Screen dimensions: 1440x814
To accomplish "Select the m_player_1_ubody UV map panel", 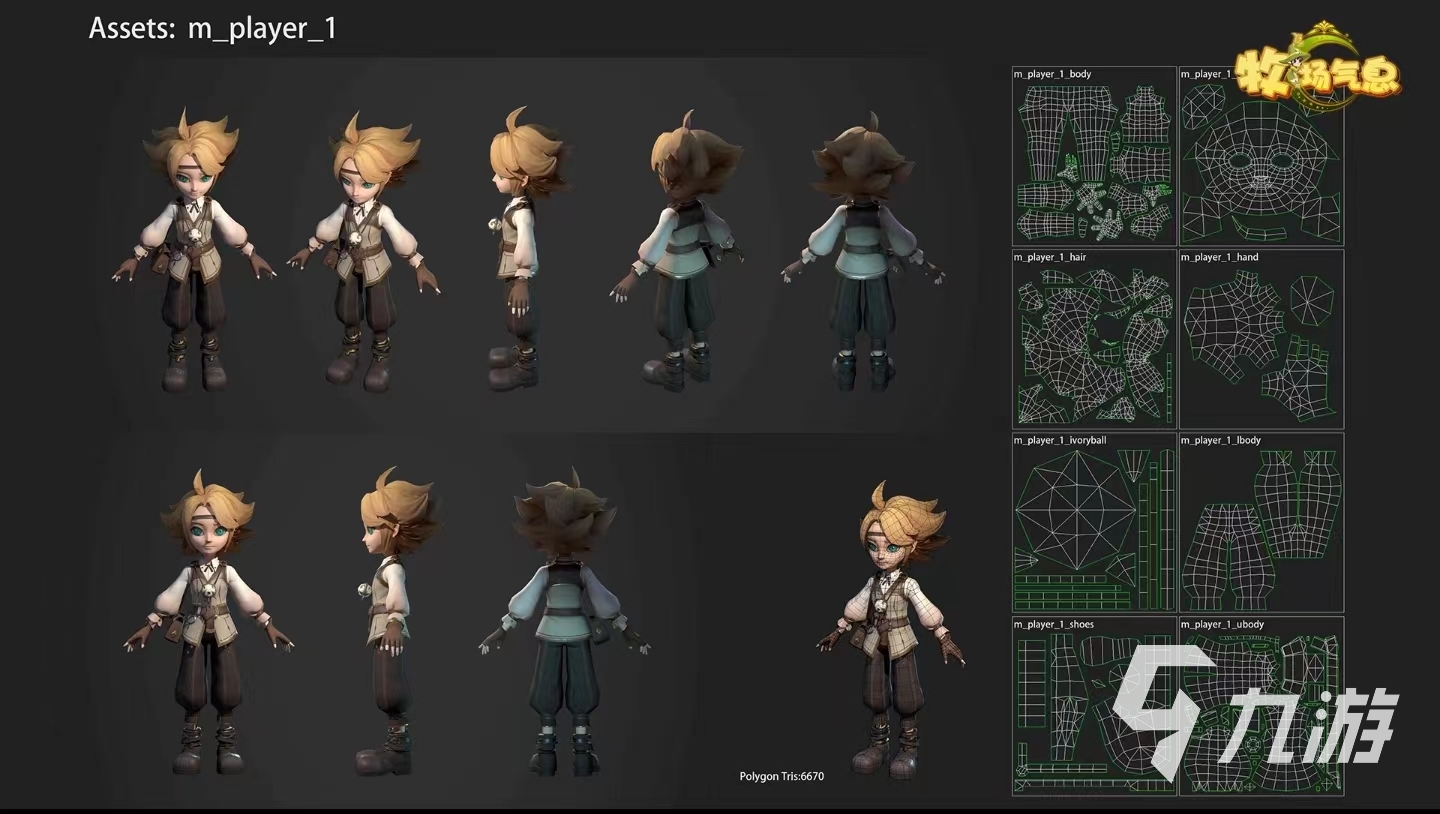I will [1261, 707].
